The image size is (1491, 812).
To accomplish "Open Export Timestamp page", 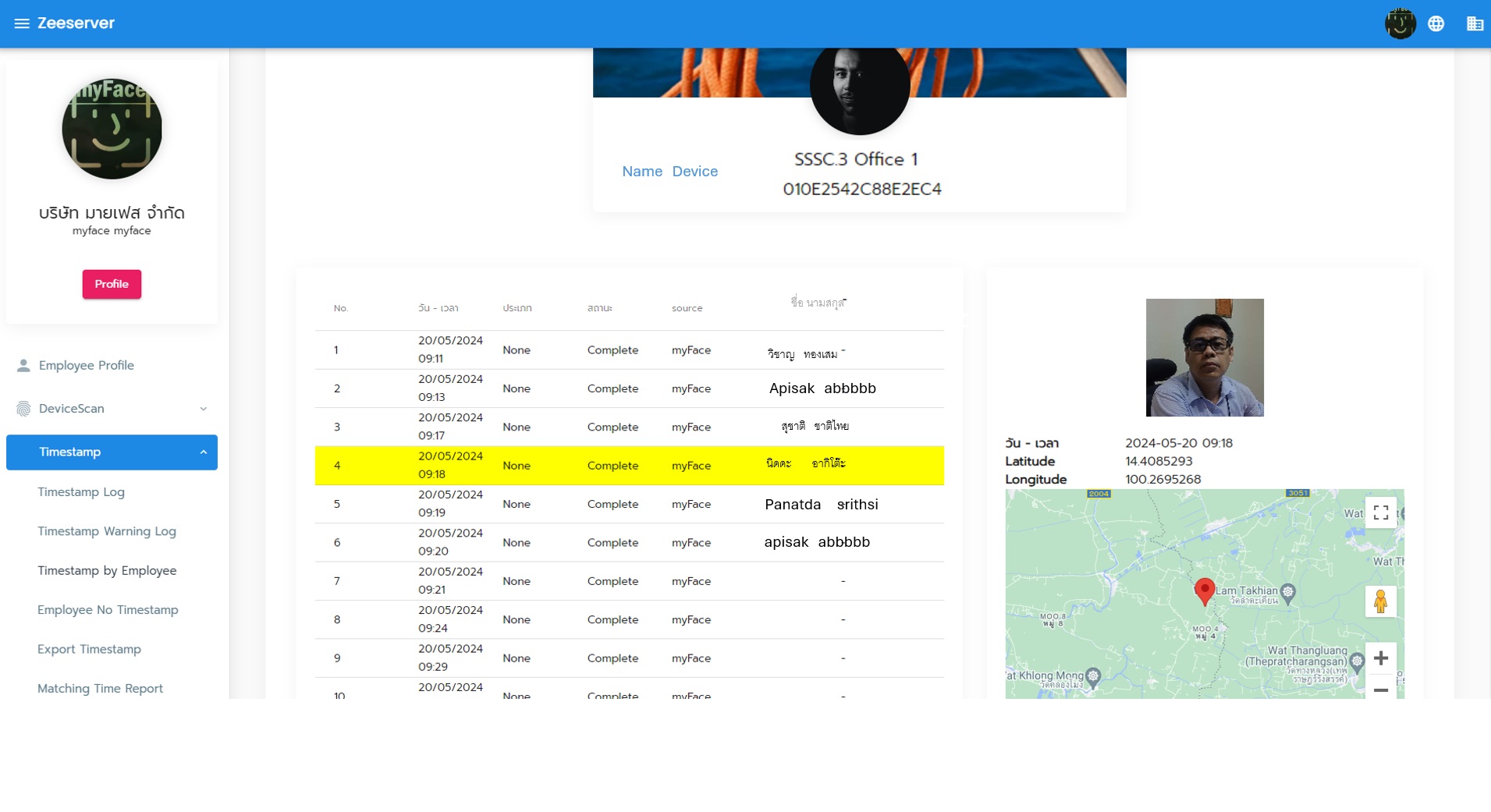I will click(x=89, y=649).
